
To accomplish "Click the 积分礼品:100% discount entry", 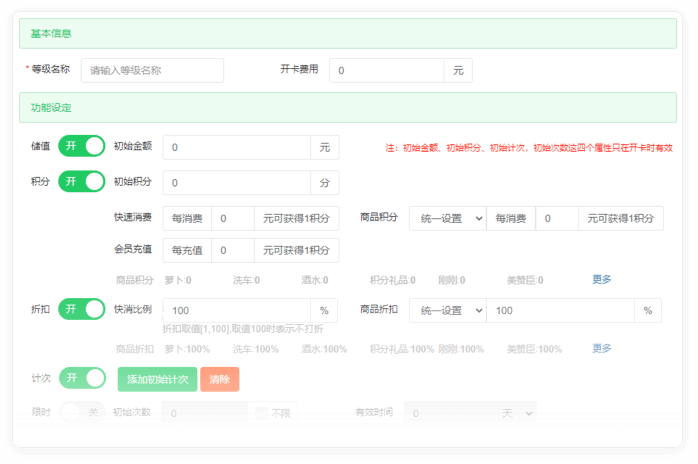I will coord(402,349).
